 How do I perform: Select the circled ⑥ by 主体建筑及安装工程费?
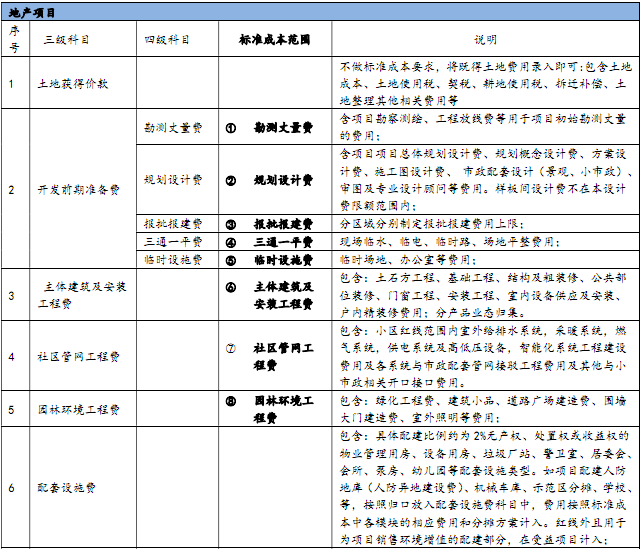point(230,286)
